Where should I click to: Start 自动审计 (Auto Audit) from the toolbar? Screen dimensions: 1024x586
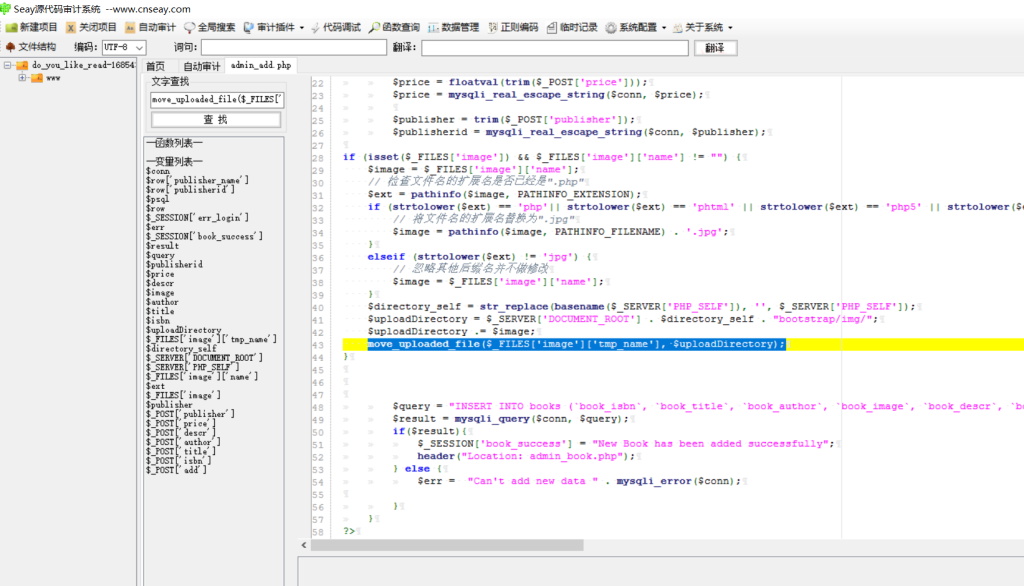click(130, 27)
